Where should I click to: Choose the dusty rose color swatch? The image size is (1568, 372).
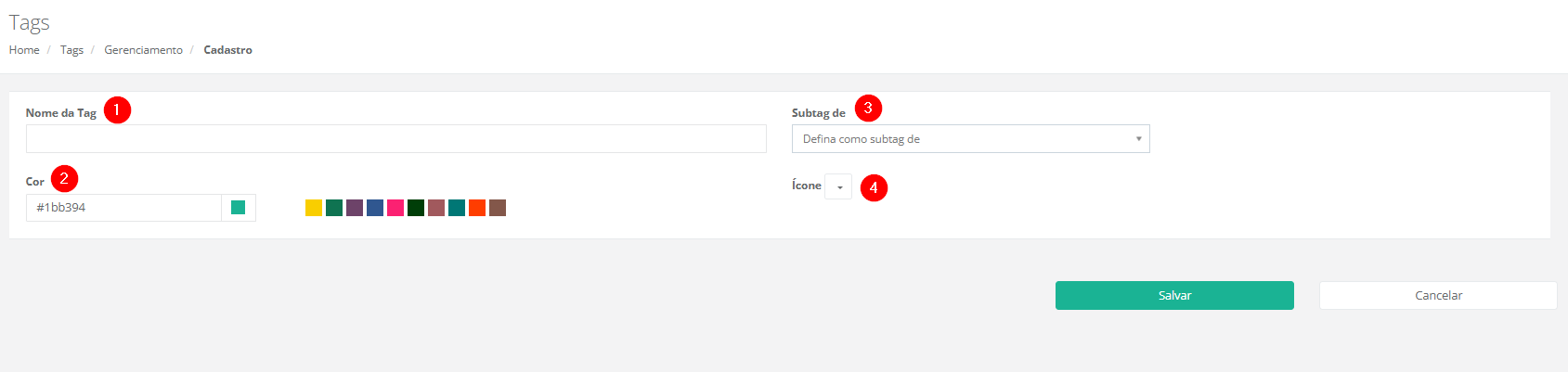436,208
